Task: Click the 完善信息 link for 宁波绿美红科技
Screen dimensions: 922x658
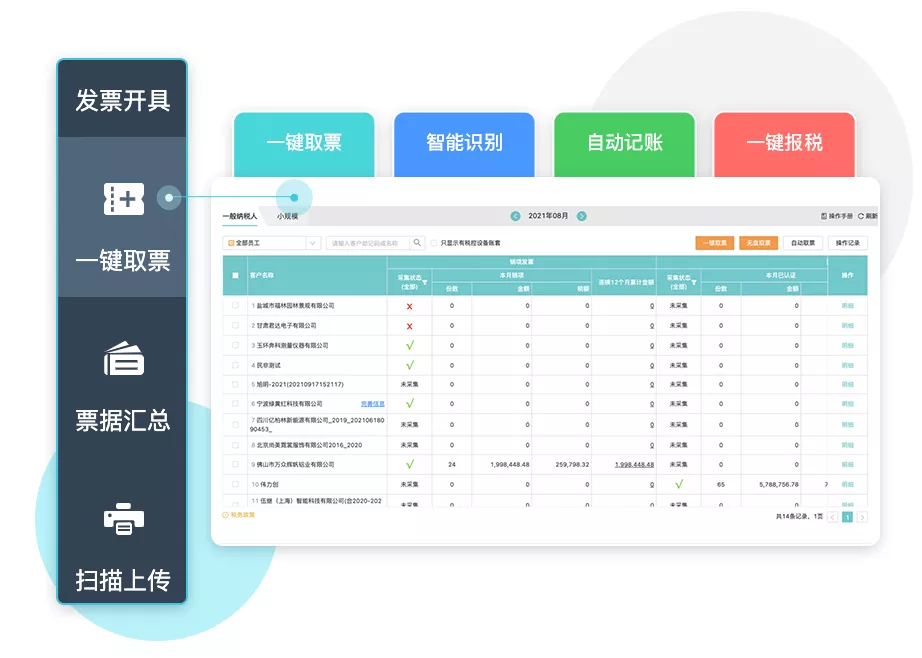Action: [x=372, y=405]
